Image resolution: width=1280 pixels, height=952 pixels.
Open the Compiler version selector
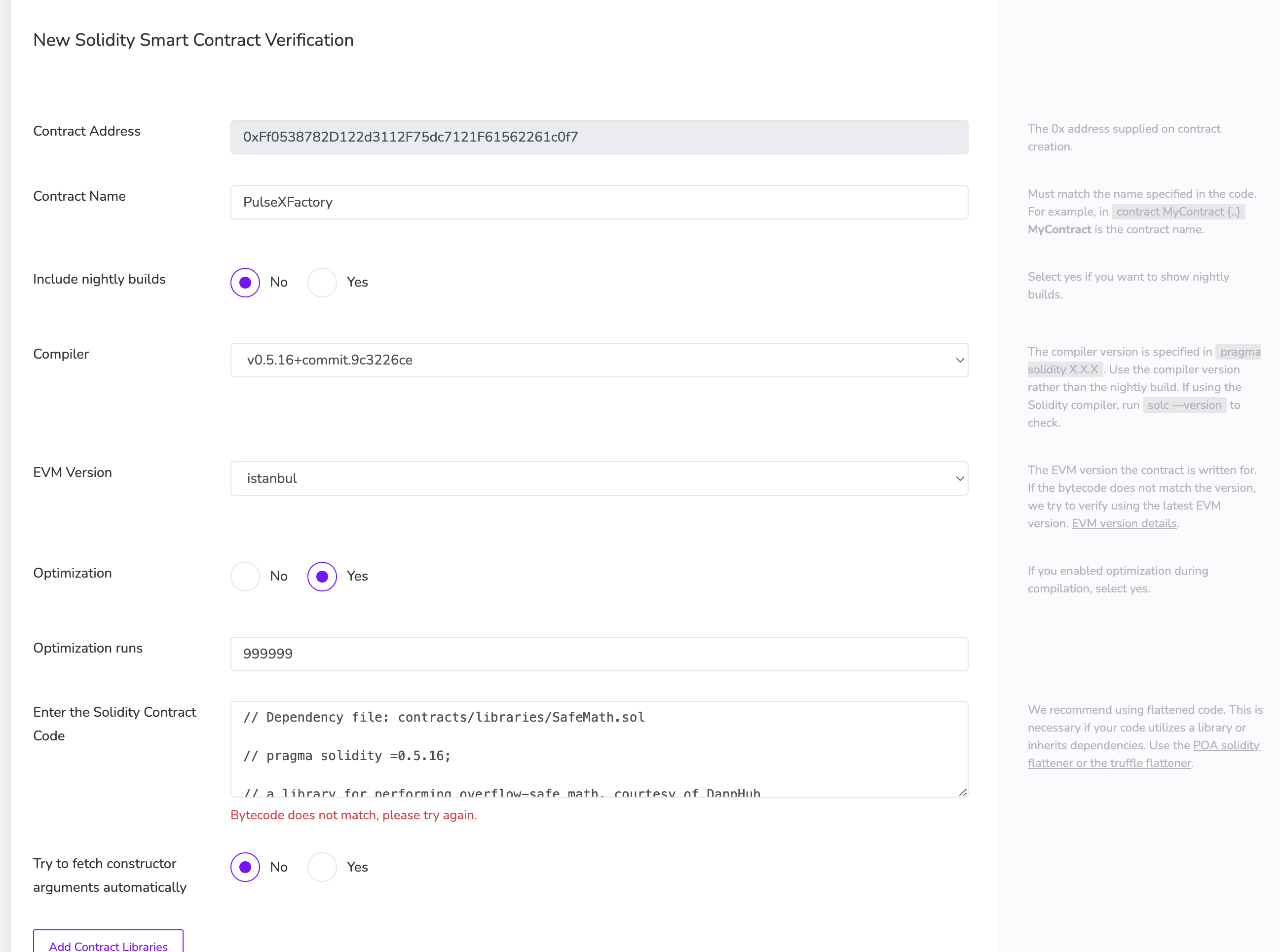pos(600,360)
